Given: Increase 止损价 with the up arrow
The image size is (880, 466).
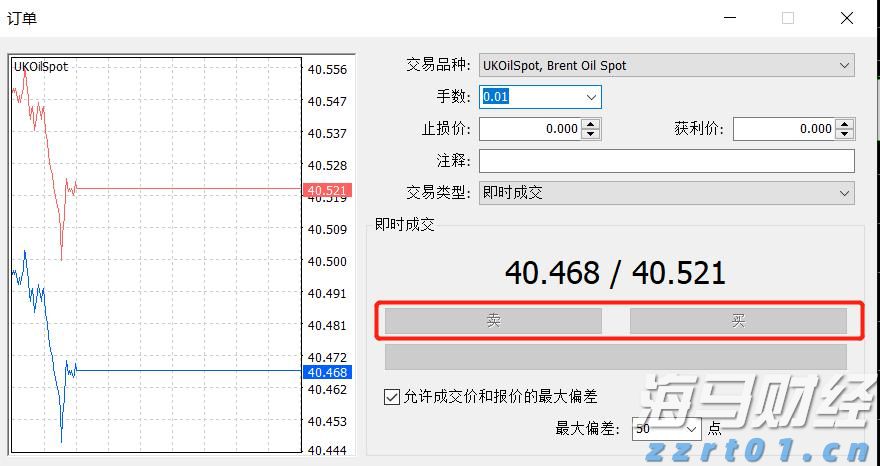Looking at the screenshot, I should click(x=591, y=124).
